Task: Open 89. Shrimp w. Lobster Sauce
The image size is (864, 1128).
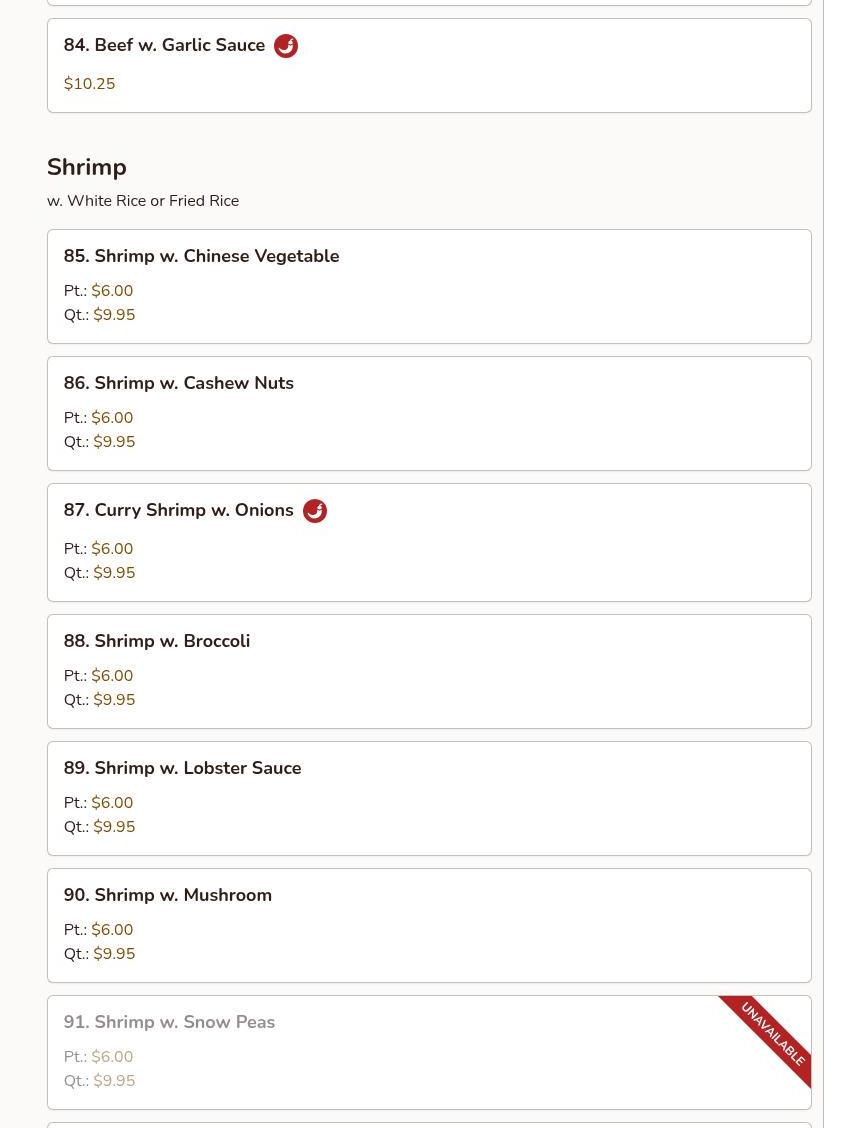Action: pyautogui.click(x=182, y=769)
